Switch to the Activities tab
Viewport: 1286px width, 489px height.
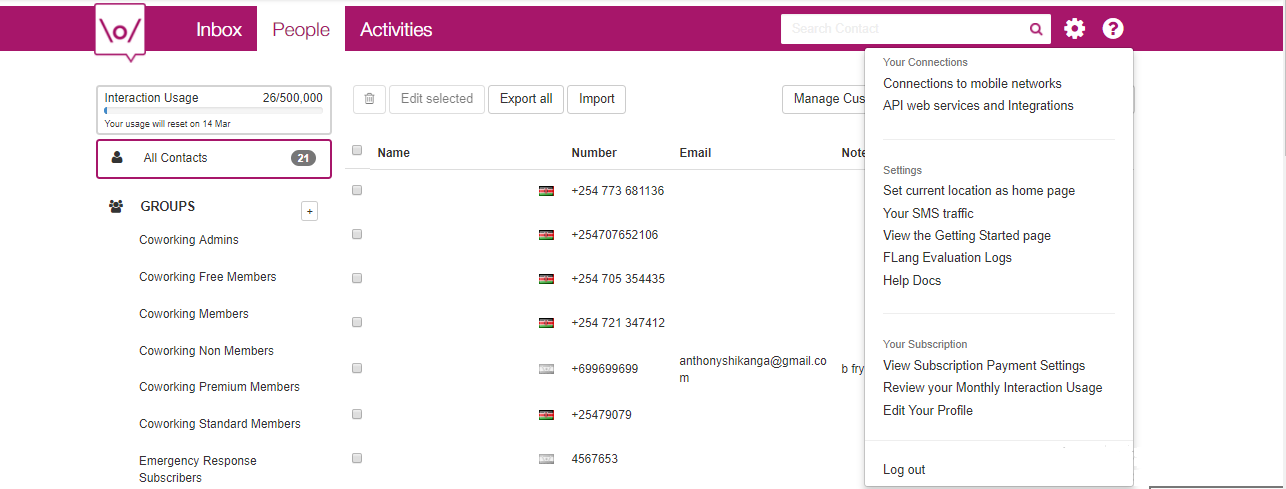pos(396,29)
